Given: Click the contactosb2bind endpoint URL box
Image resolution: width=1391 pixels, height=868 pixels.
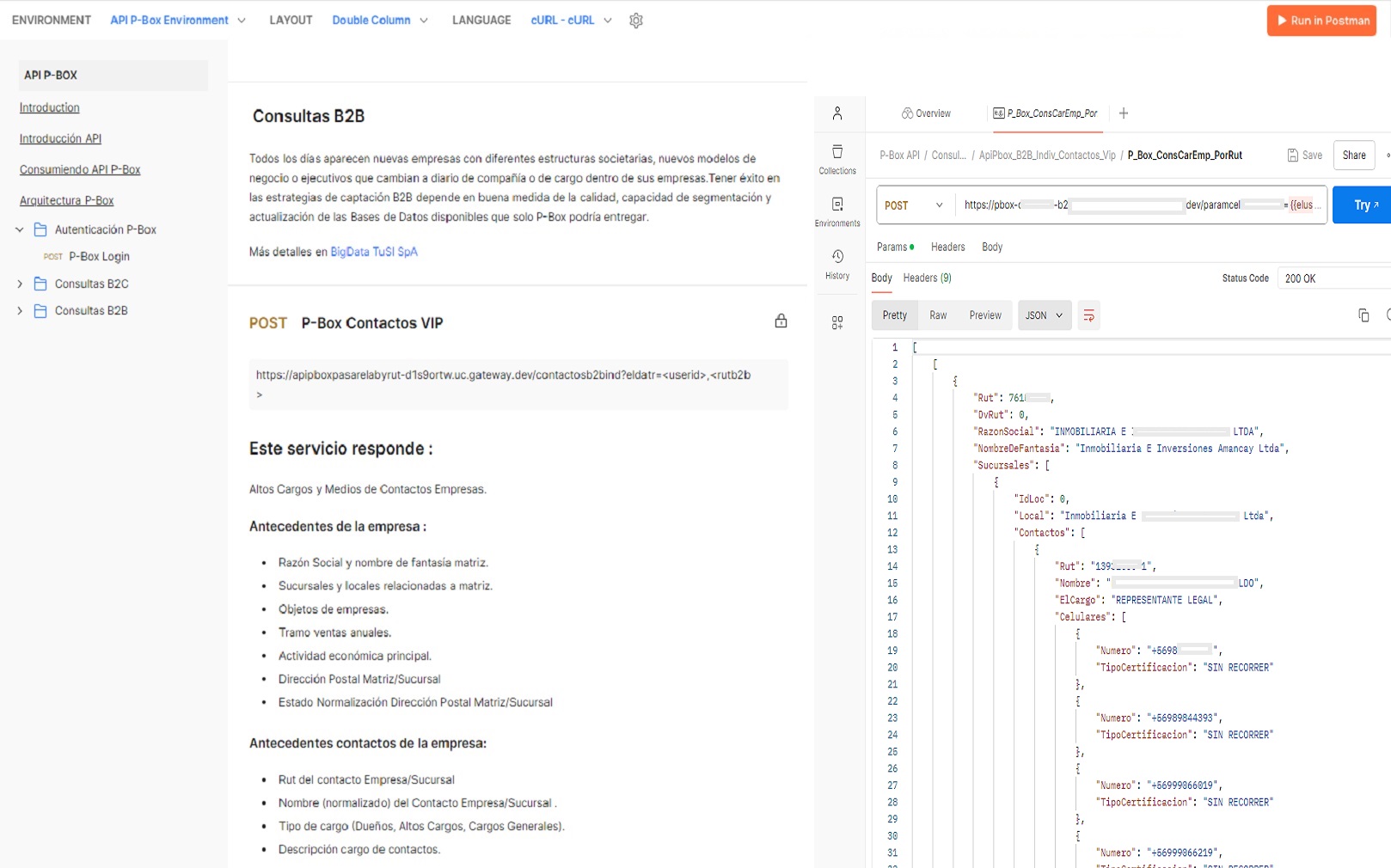Looking at the screenshot, I should tap(519, 384).
